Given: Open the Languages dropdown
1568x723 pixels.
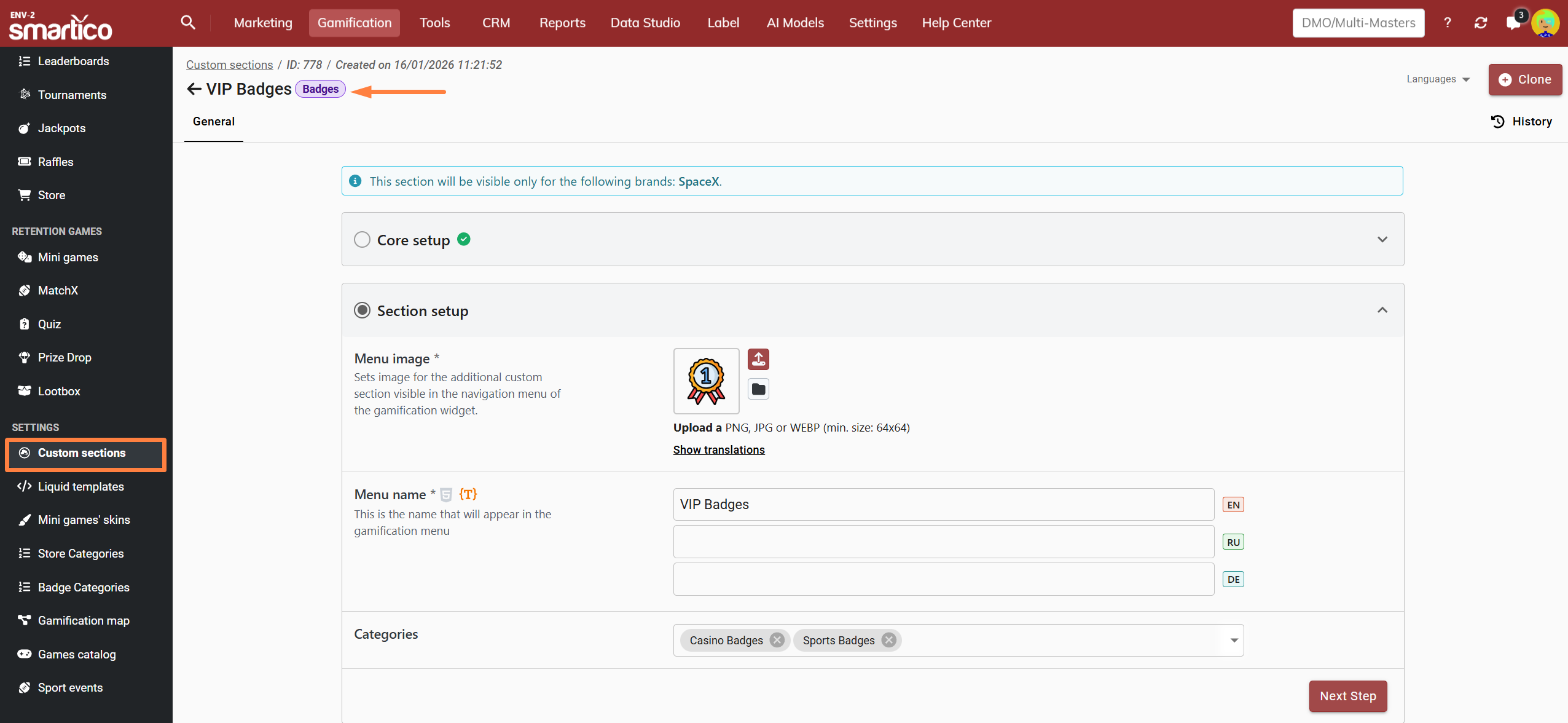Looking at the screenshot, I should pyautogui.click(x=1438, y=79).
